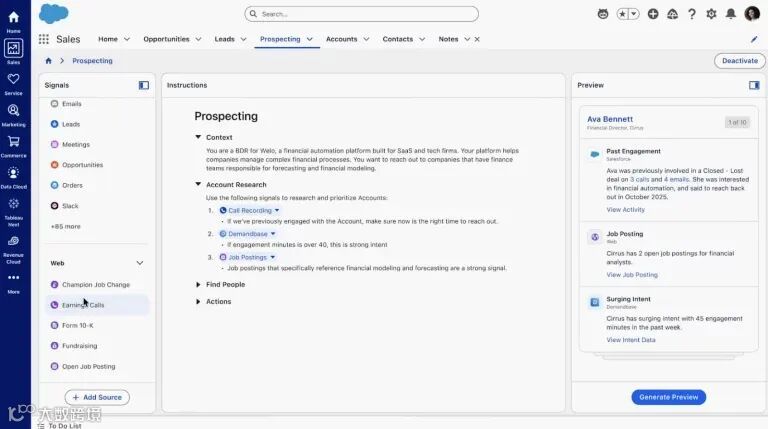This screenshot has width=768, height=429.
Task: Open the Data Cloud sidebar icon
Action: tap(14, 173)
